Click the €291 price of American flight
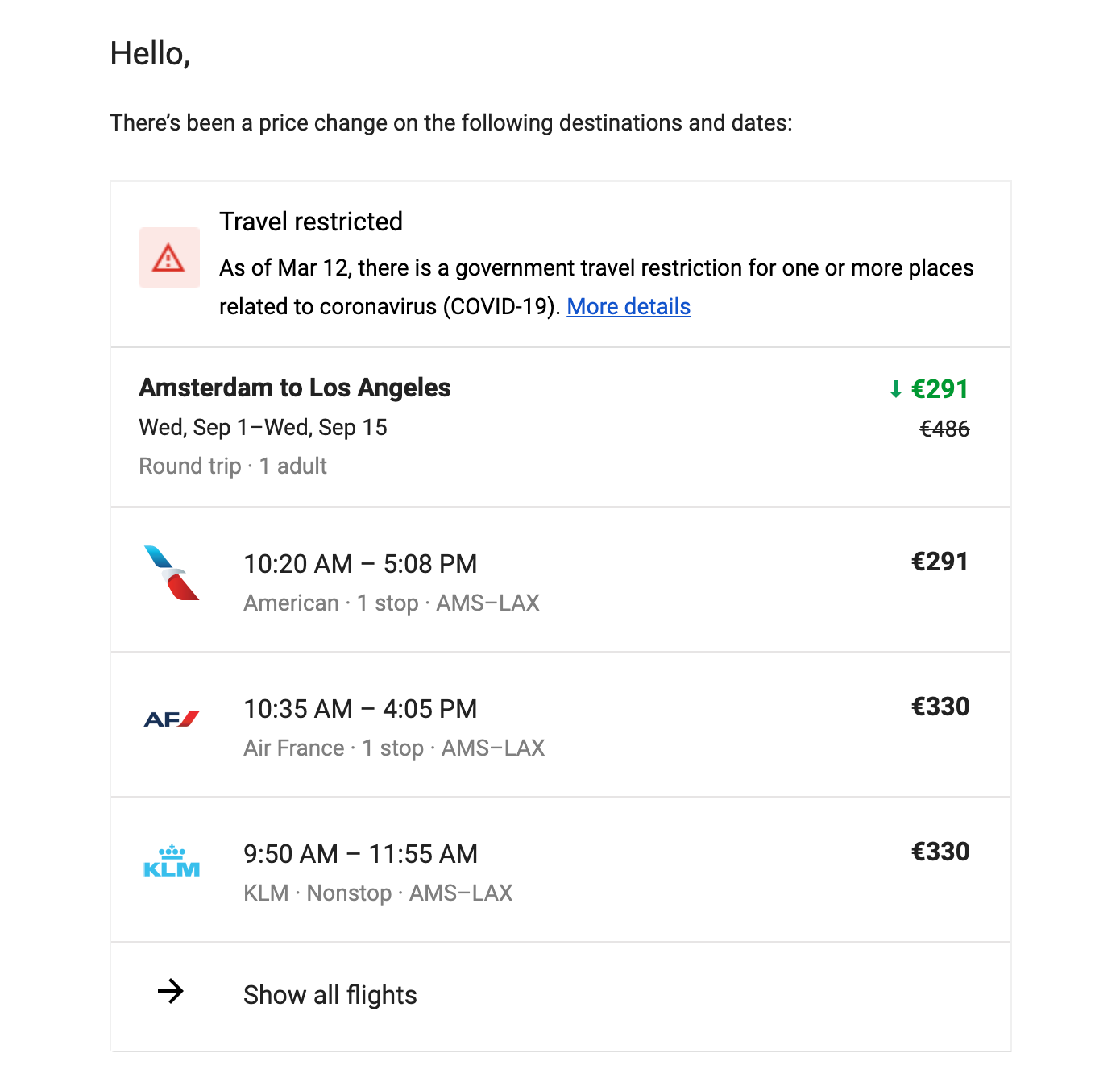Screen dimensions: 1120x1086 [940, 562]
